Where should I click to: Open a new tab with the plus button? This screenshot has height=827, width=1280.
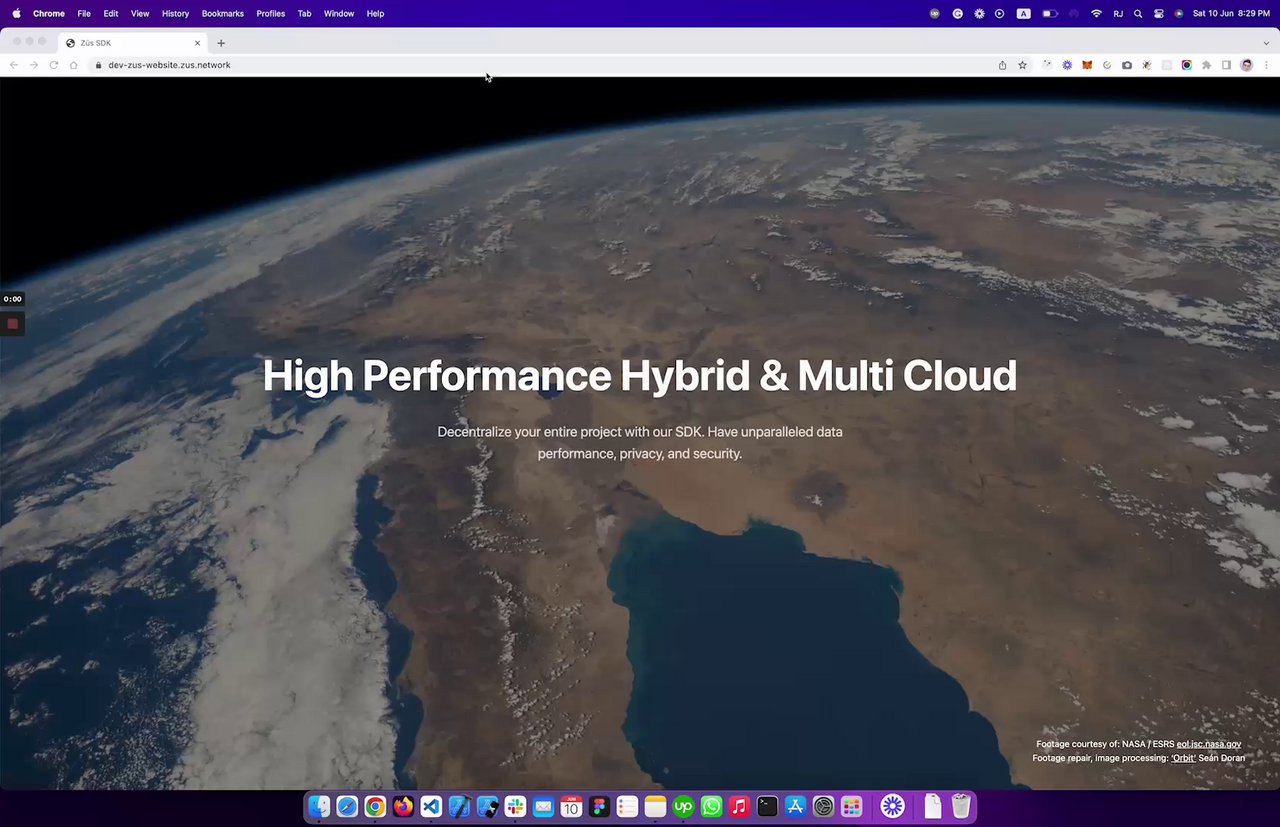[221, 43]
